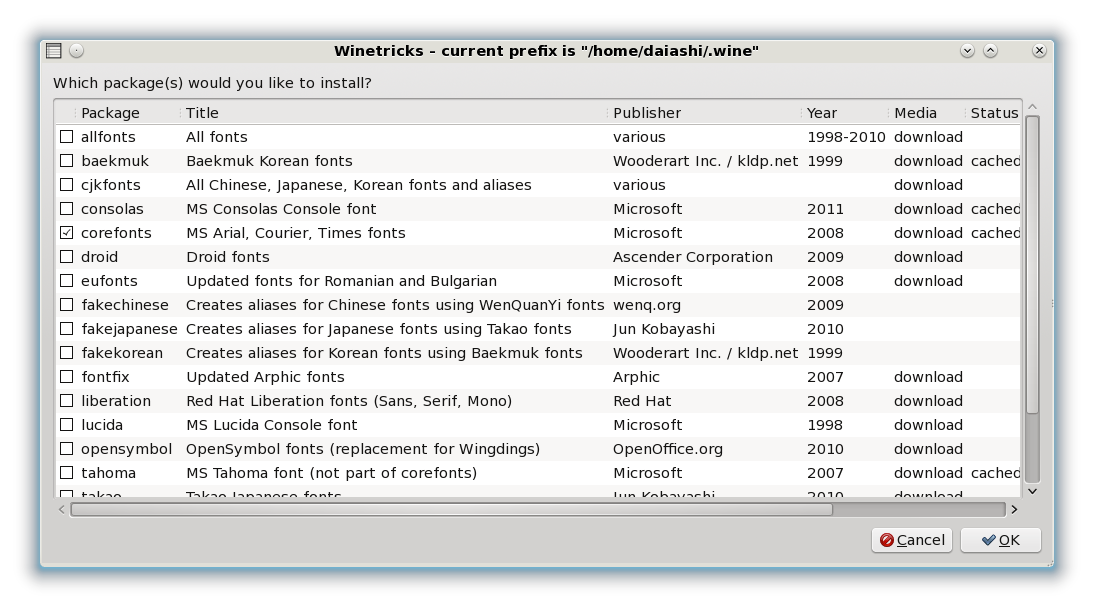Screen dimensions: 1094x607
Task: Click 'Arphic' publisher cell
Action: click(x=636, y=377)
